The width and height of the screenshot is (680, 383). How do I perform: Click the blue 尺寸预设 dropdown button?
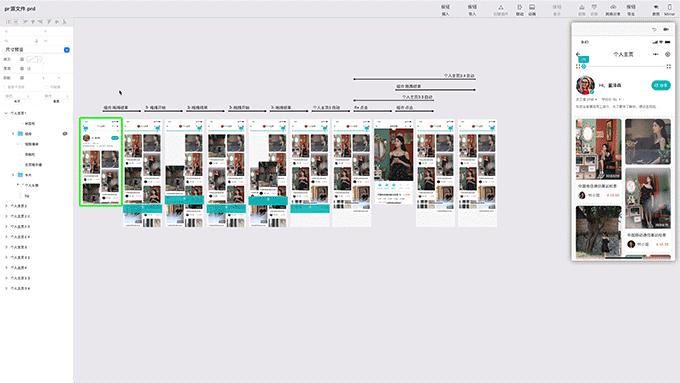click(x=67, y=50)
